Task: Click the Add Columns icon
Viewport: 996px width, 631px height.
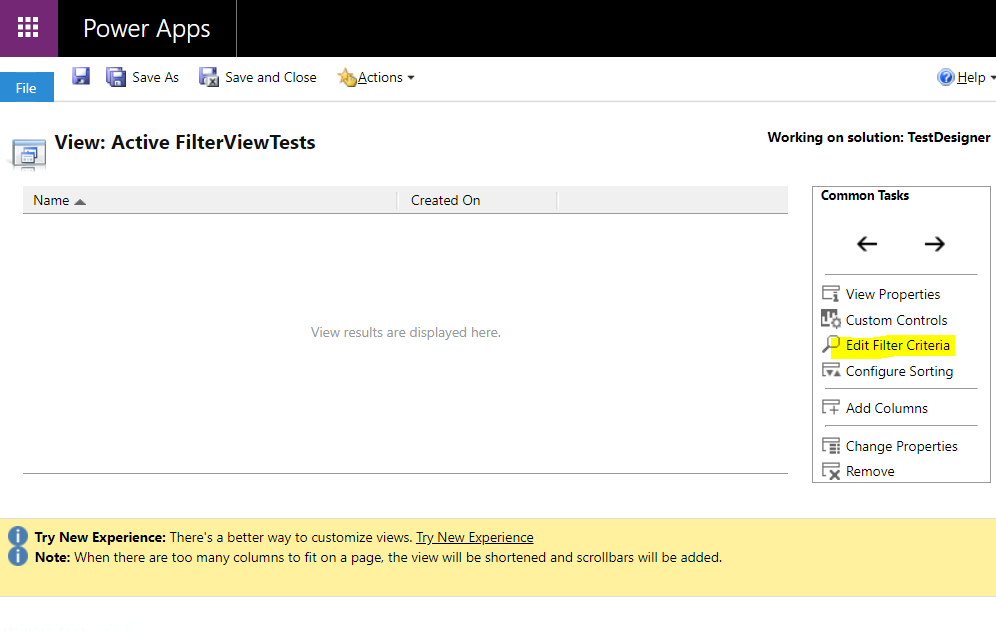Action: (831, 407)
